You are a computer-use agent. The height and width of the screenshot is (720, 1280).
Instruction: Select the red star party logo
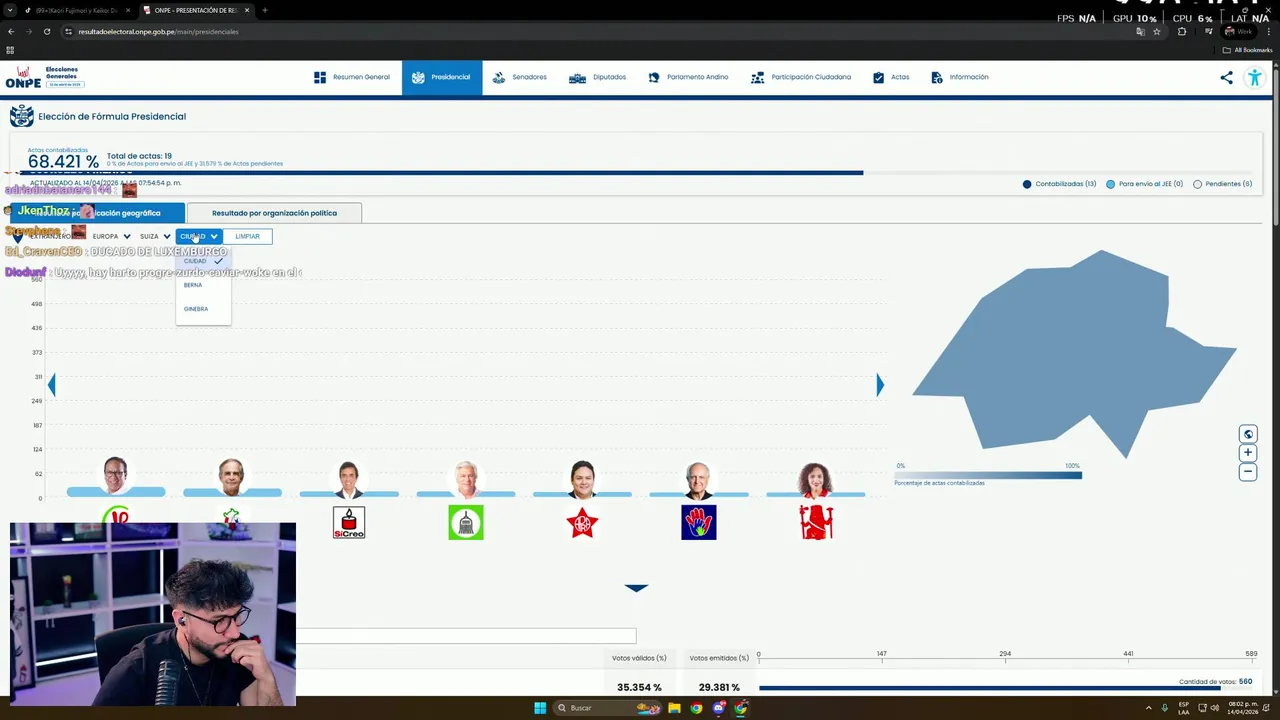582,522
